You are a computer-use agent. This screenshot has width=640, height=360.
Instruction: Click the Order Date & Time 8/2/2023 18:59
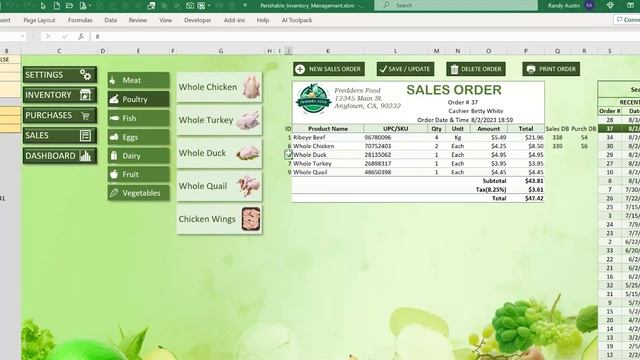[x=465, y=120]
